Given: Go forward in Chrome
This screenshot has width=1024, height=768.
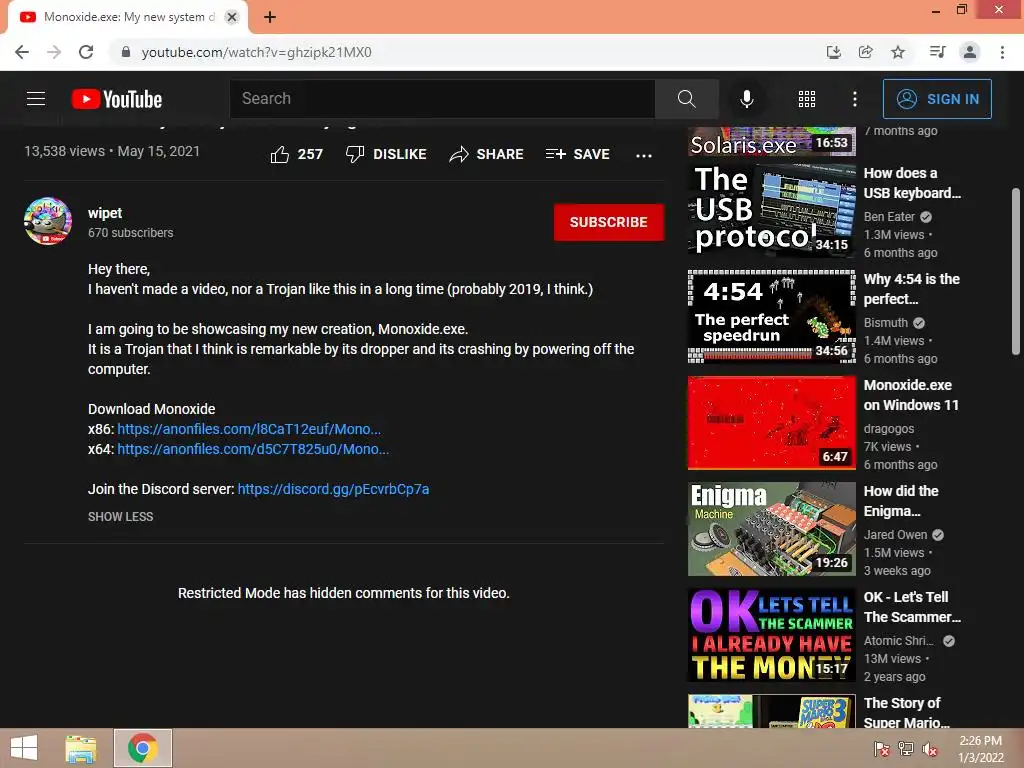Looking at the screenshot, I should [x=54, y=52].
